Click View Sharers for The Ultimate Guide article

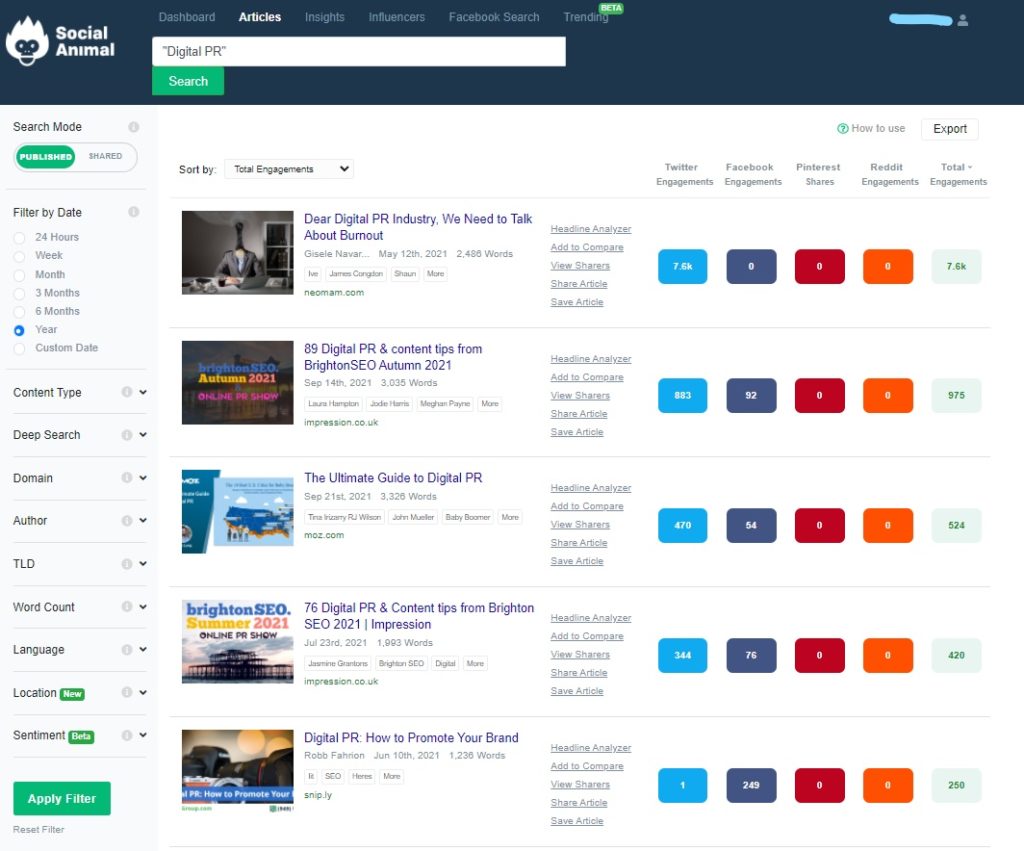(580, 524)
